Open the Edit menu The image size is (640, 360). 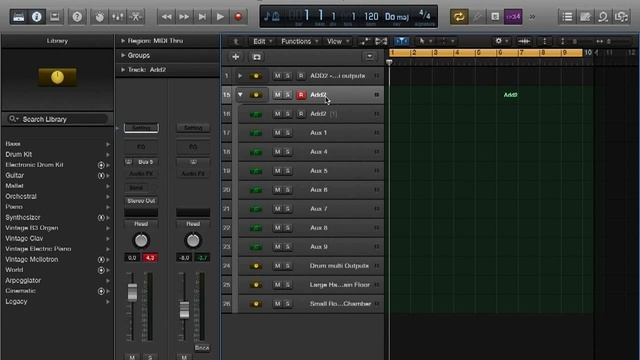(x=262, y=41)
